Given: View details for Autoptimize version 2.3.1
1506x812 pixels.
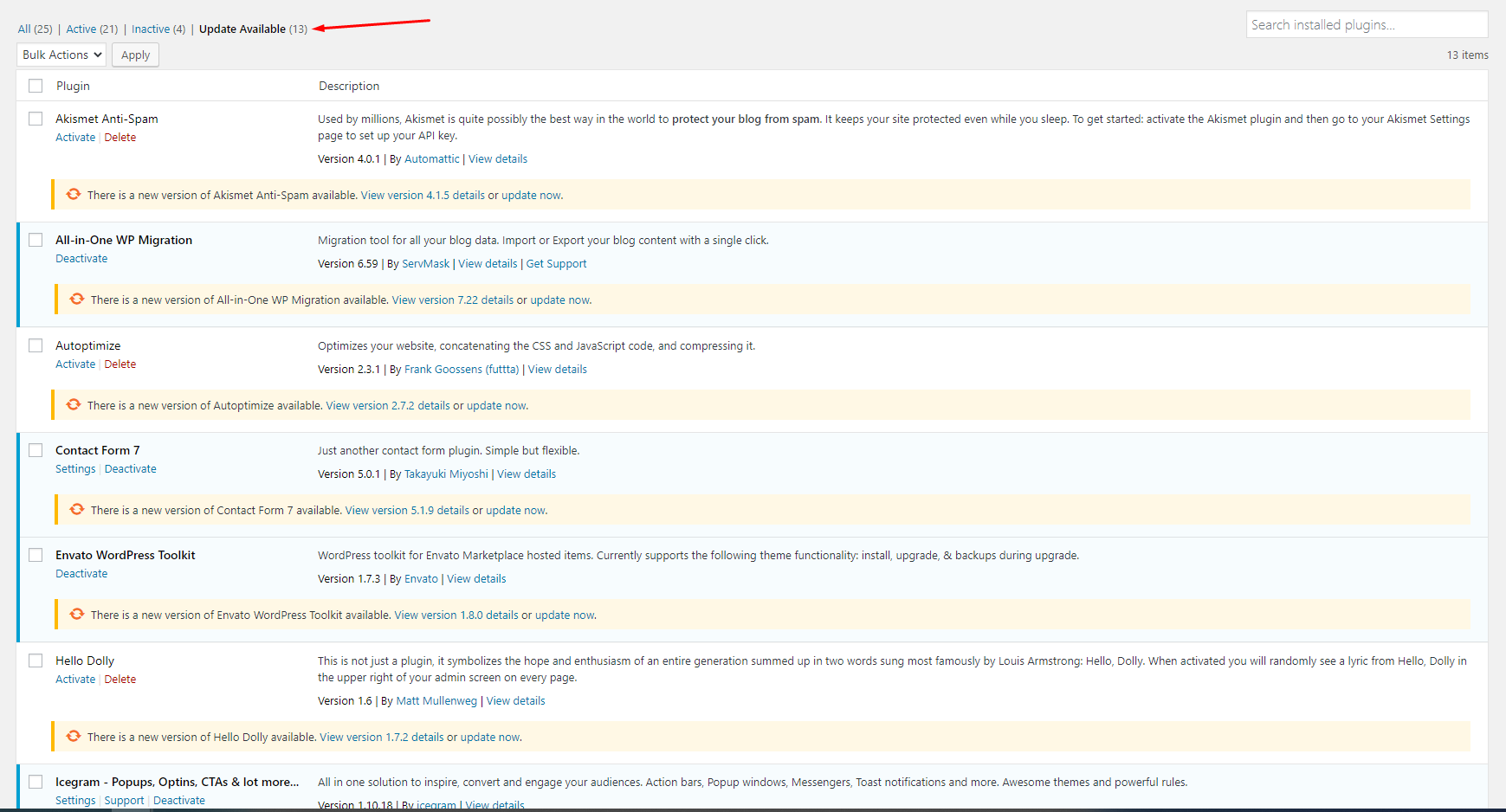Looking at the screenshot, I should tap(558, 370).
